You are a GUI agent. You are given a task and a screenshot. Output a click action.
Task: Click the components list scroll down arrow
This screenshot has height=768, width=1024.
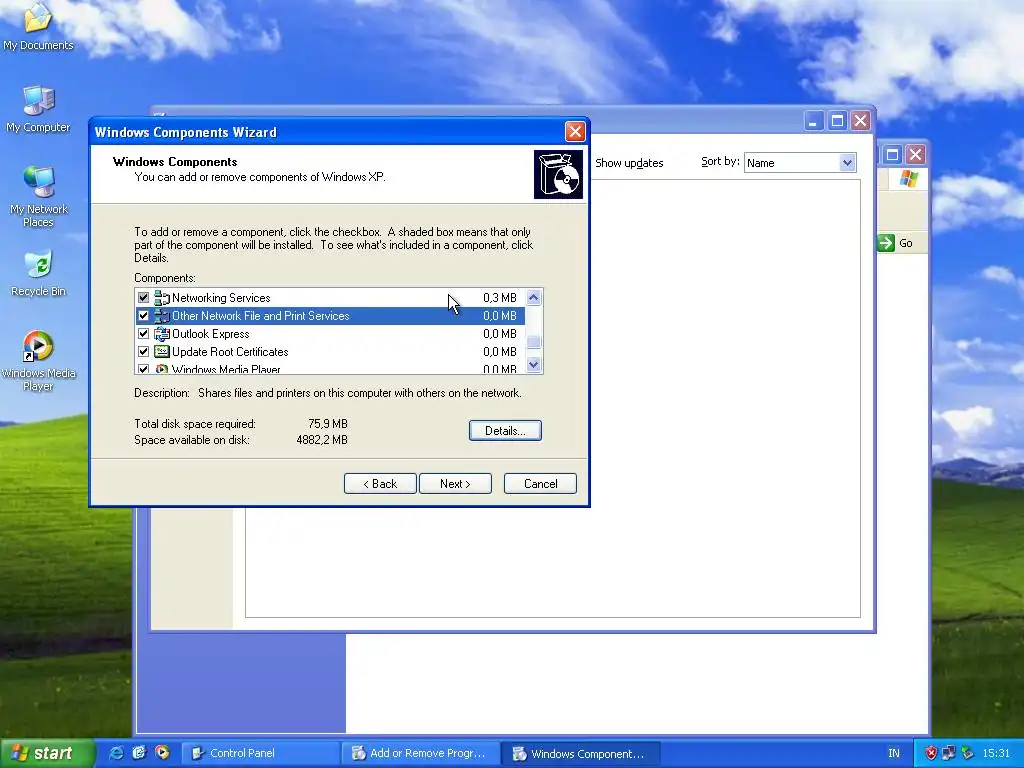pyautogui.click(x=534, y=365)
